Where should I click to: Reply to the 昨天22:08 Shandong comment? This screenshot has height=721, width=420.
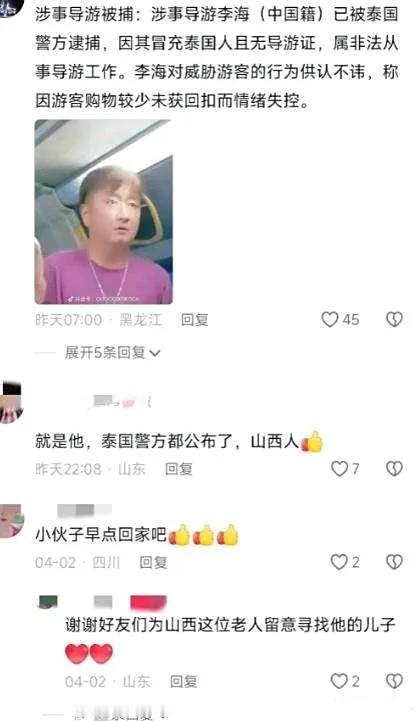tap(179, 469)
